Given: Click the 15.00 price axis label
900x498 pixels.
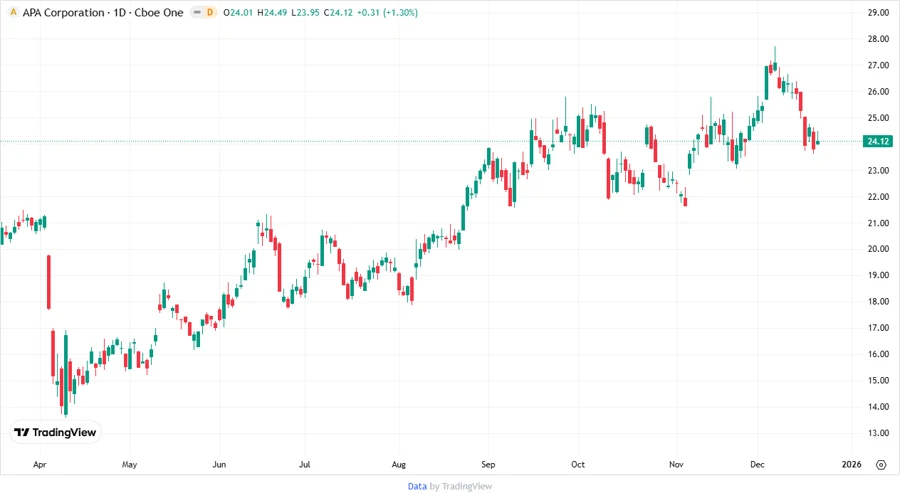Looking at the screenshot, I should pos(878,380).
